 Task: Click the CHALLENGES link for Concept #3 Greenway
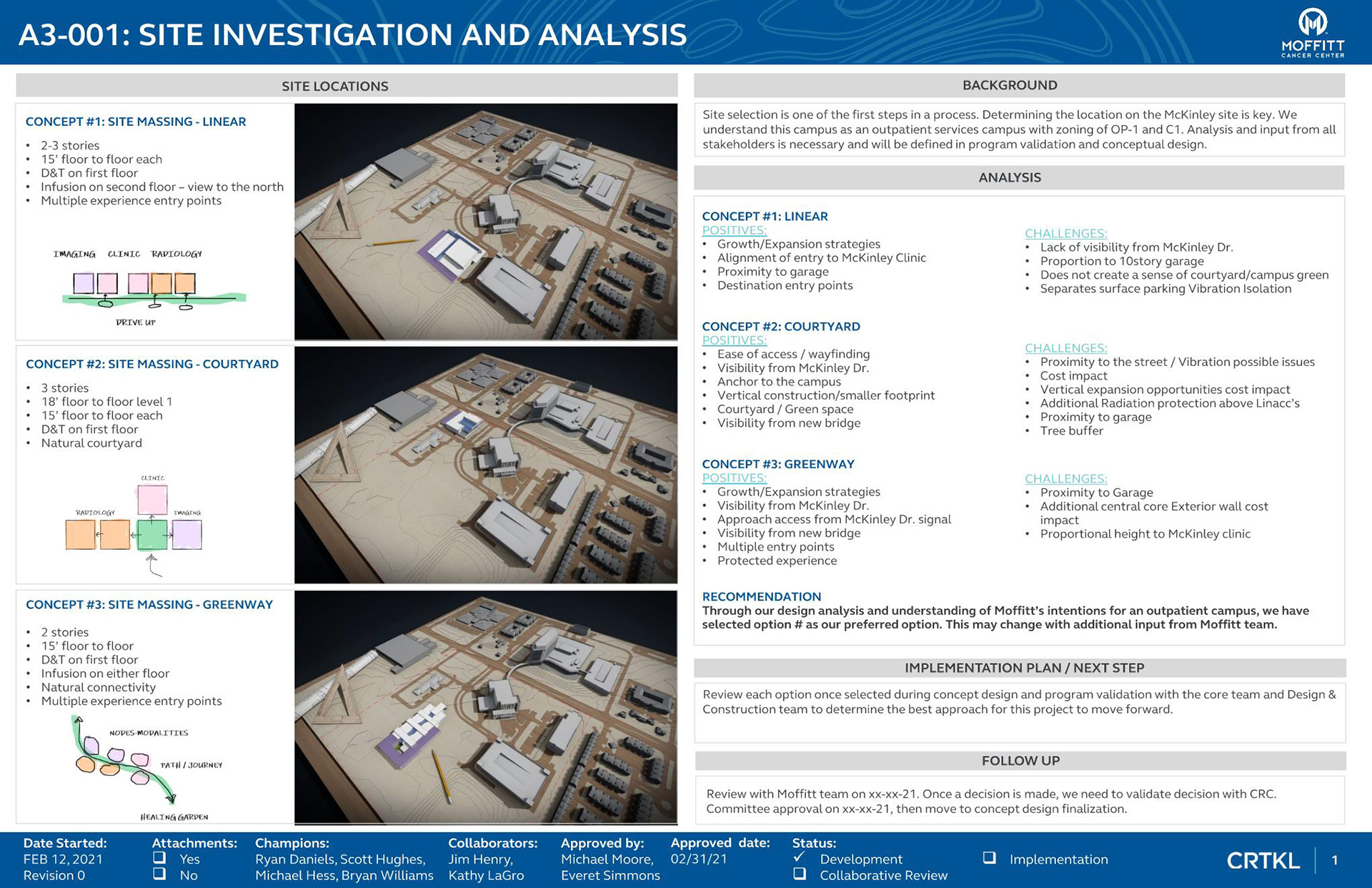click(x=1065, y=479)
